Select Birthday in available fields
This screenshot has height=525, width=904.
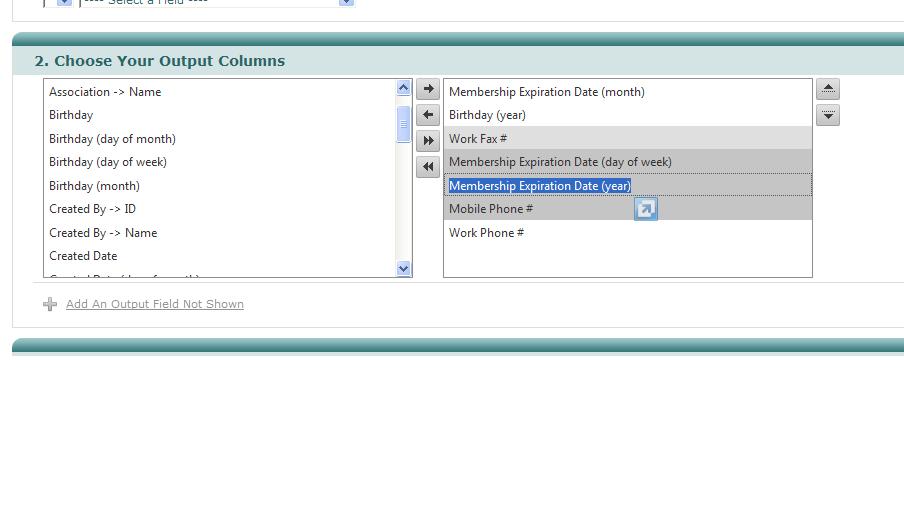pos(220,115)
